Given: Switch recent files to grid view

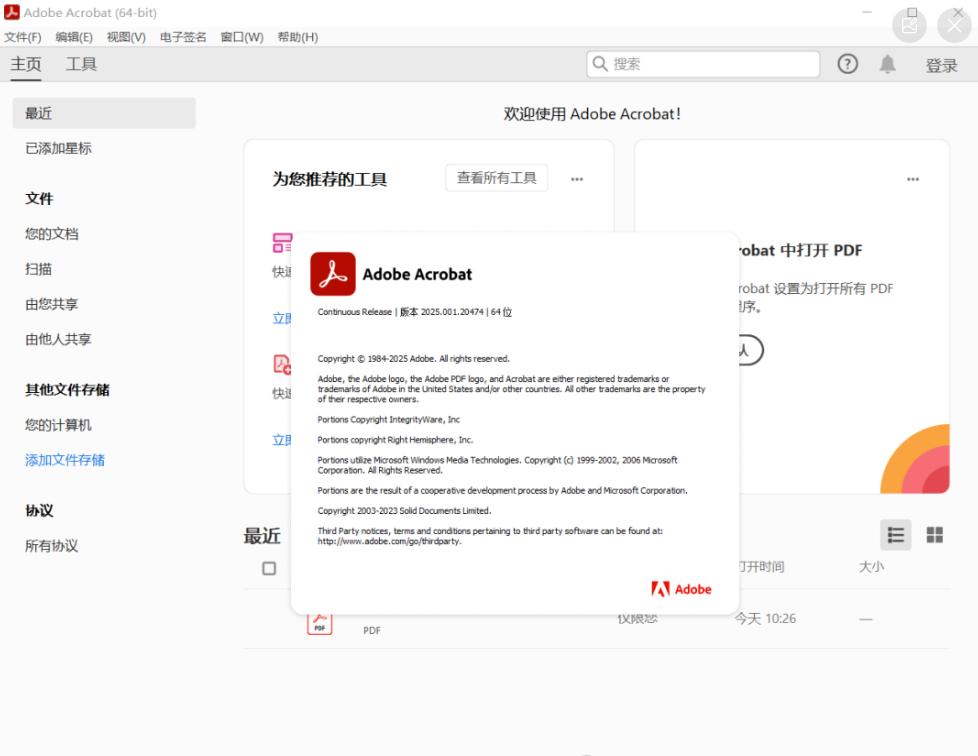Looking at the screenshot, I should (934, 535).
